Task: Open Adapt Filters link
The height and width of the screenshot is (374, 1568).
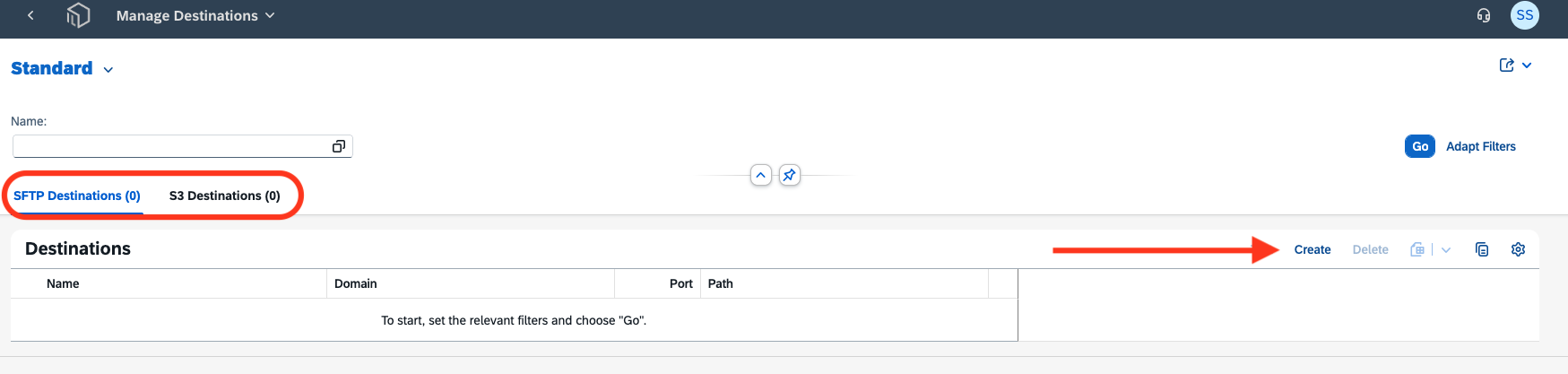Action: coord(1481,146)
